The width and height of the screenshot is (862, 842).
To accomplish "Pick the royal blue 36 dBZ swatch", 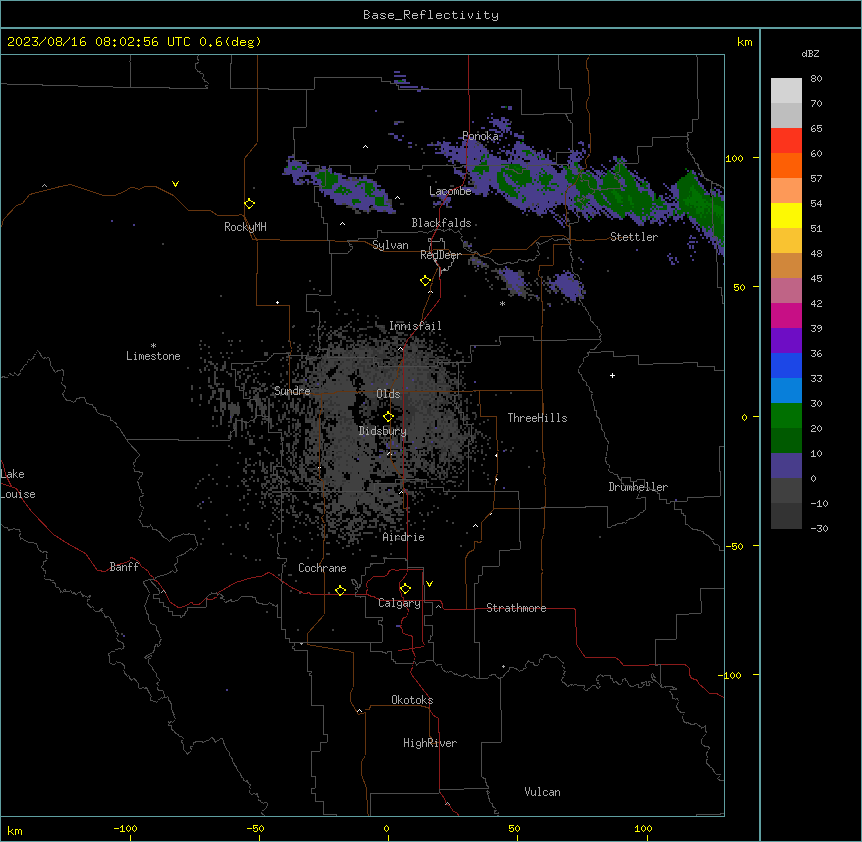I will [x=786, y=365].
